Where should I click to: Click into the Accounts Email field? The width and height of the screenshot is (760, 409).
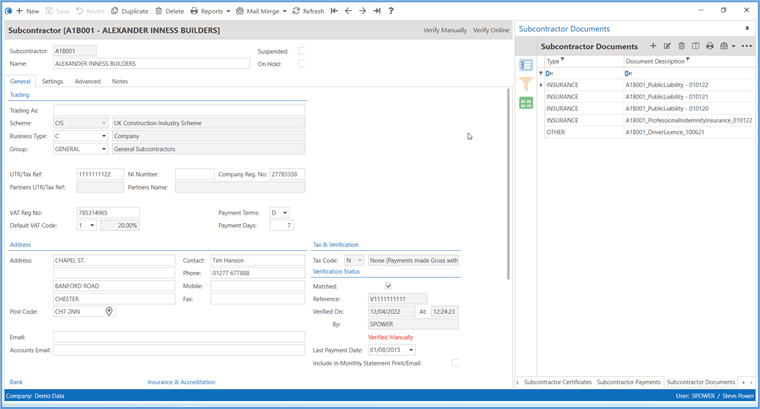(x=179, y=350)
